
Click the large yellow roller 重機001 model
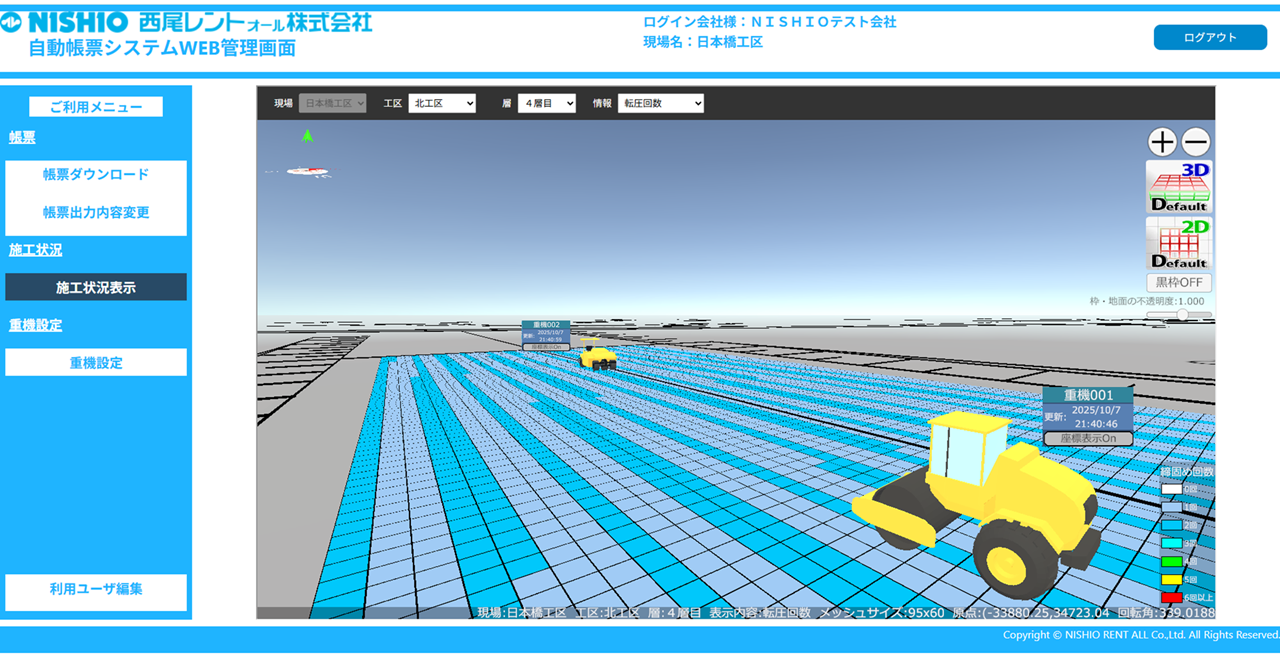978,505
